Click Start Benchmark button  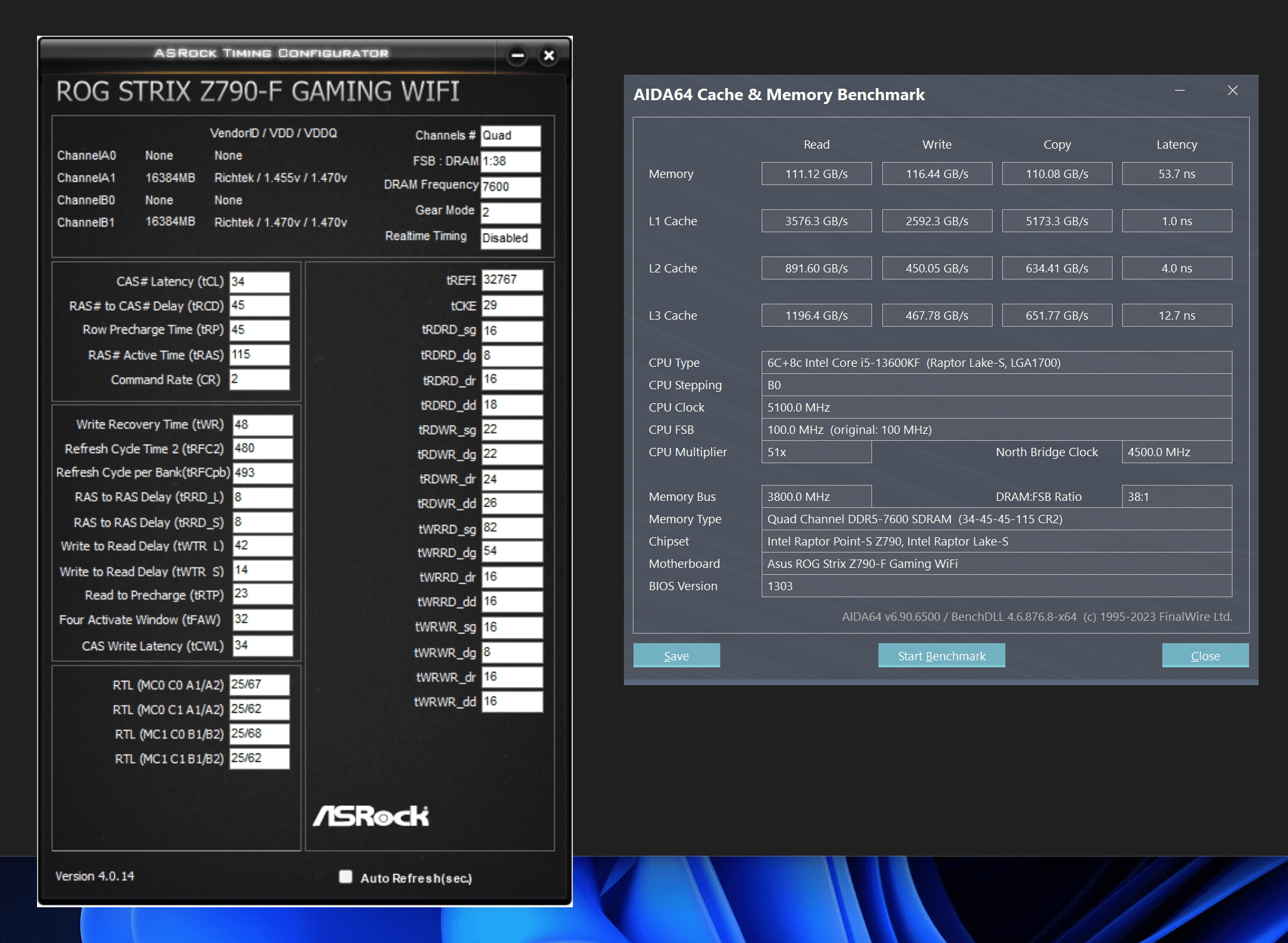941,656
